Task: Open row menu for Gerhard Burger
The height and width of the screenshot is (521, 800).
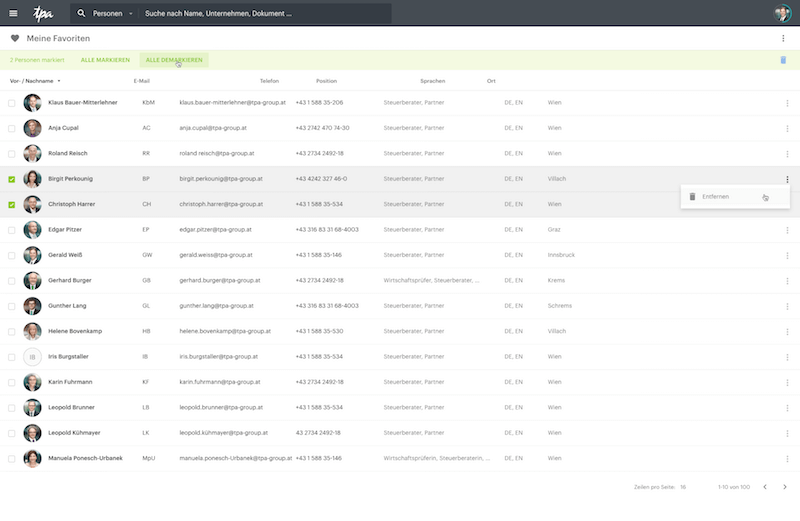Action: click(787, 281)
